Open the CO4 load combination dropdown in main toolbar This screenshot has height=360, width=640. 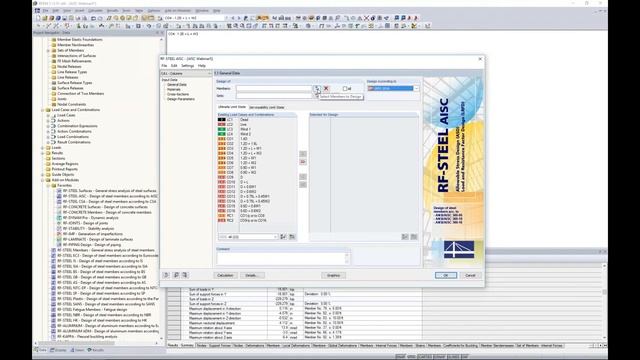[x=226, y=18]
